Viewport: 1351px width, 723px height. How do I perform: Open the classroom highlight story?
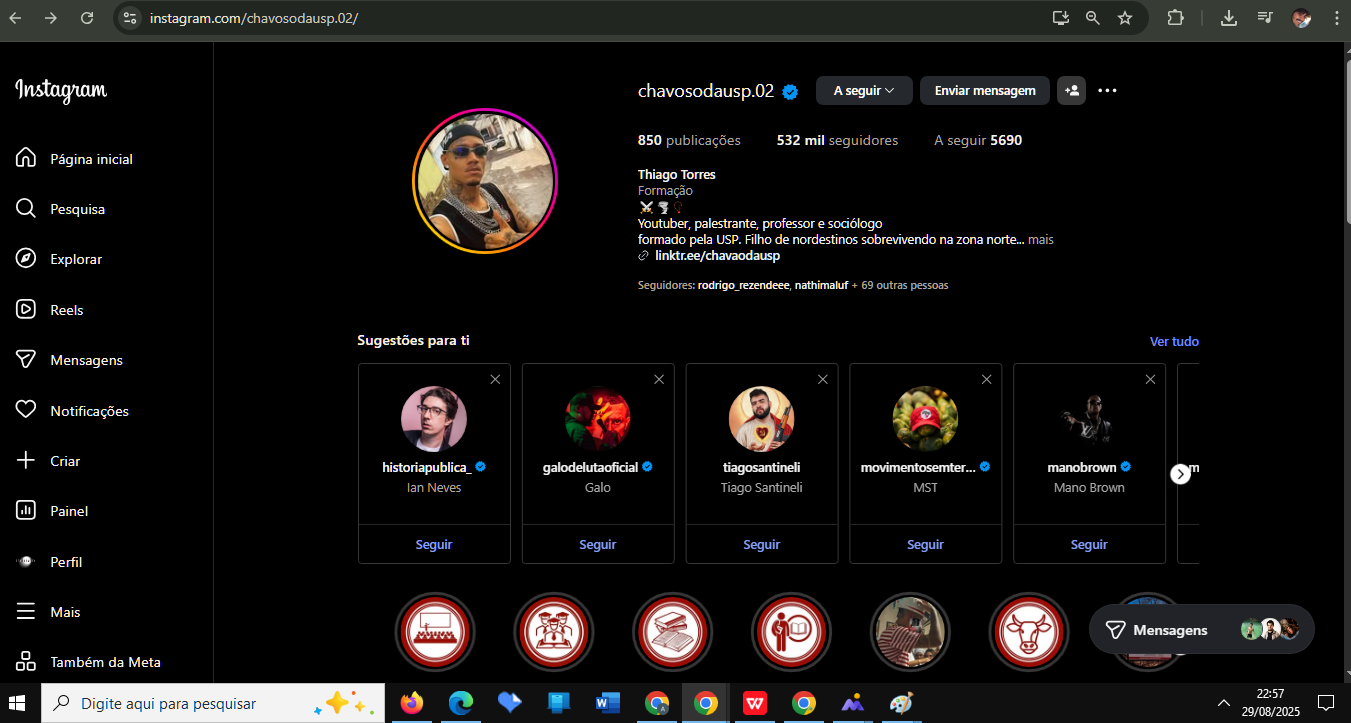pos(435,632)
